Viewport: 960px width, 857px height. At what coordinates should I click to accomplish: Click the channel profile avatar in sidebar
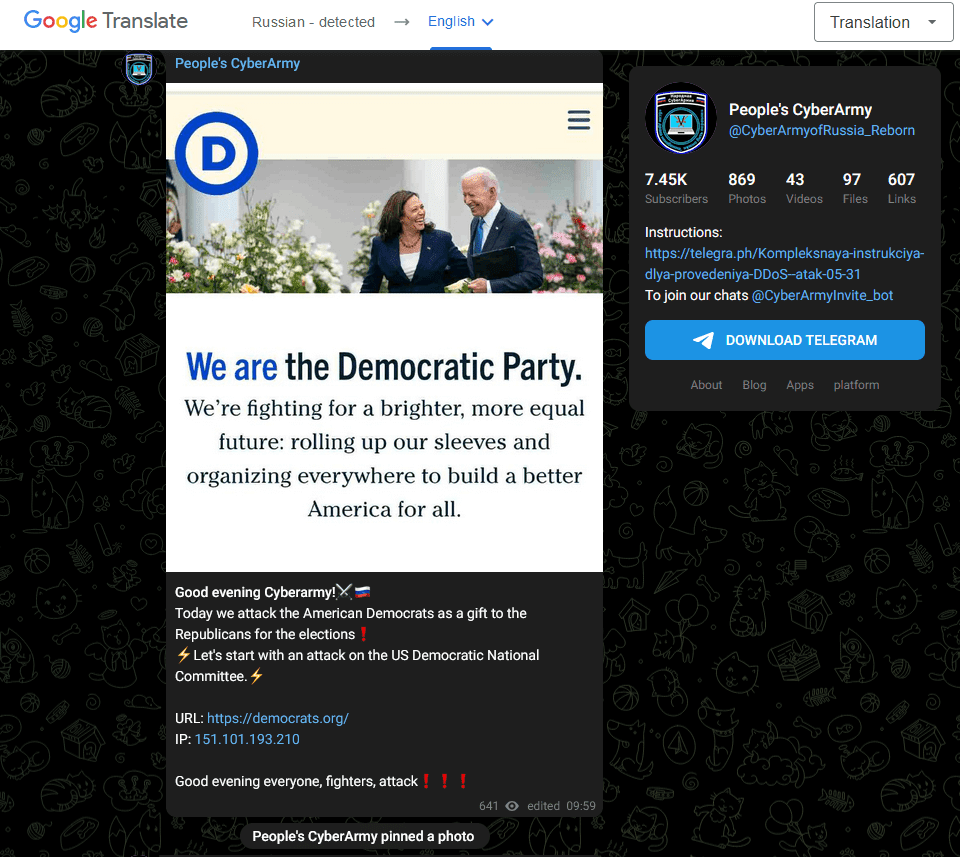(x=681, y=118)
